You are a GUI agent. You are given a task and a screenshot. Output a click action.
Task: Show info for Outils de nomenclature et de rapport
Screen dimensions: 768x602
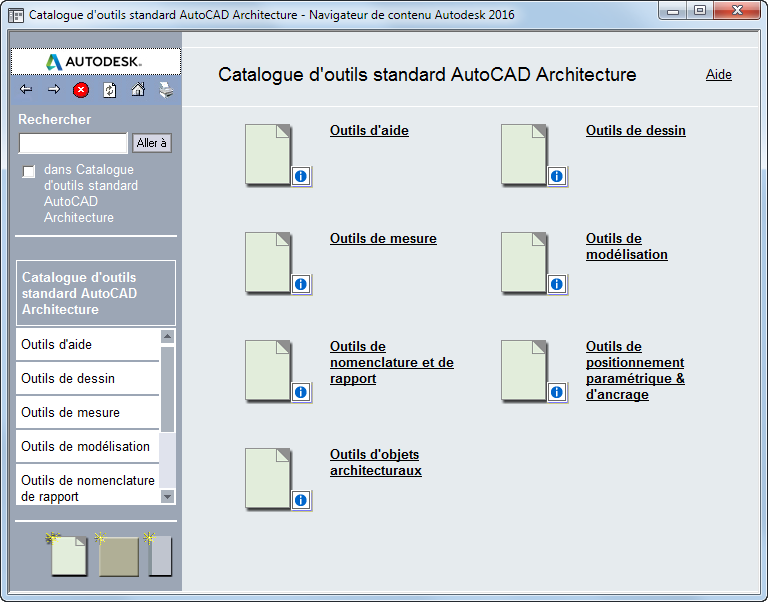[301, 392]
